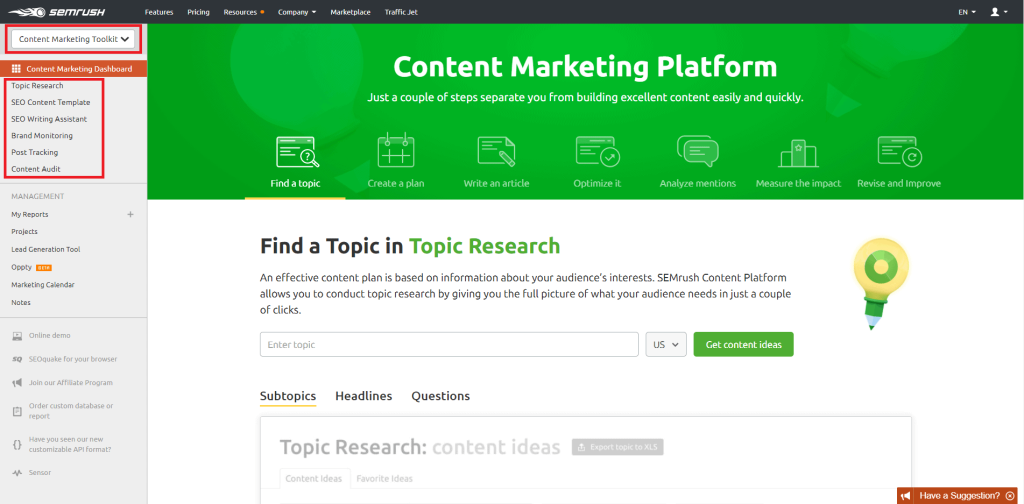The width and height of the screenshot is (1024, 504).
Task: Switch to the Questions tab
Action: (440, 396)
